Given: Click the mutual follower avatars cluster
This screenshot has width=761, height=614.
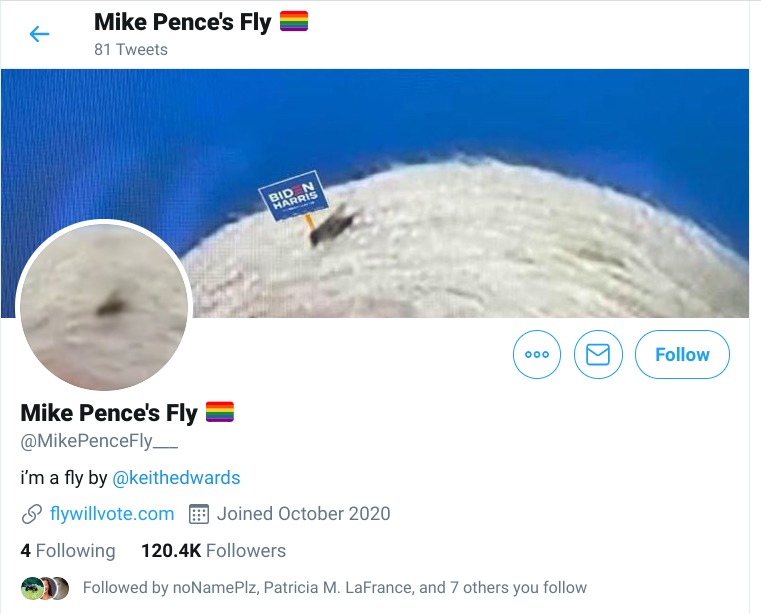Looking at the screenshot, I should tap(44, 588).
